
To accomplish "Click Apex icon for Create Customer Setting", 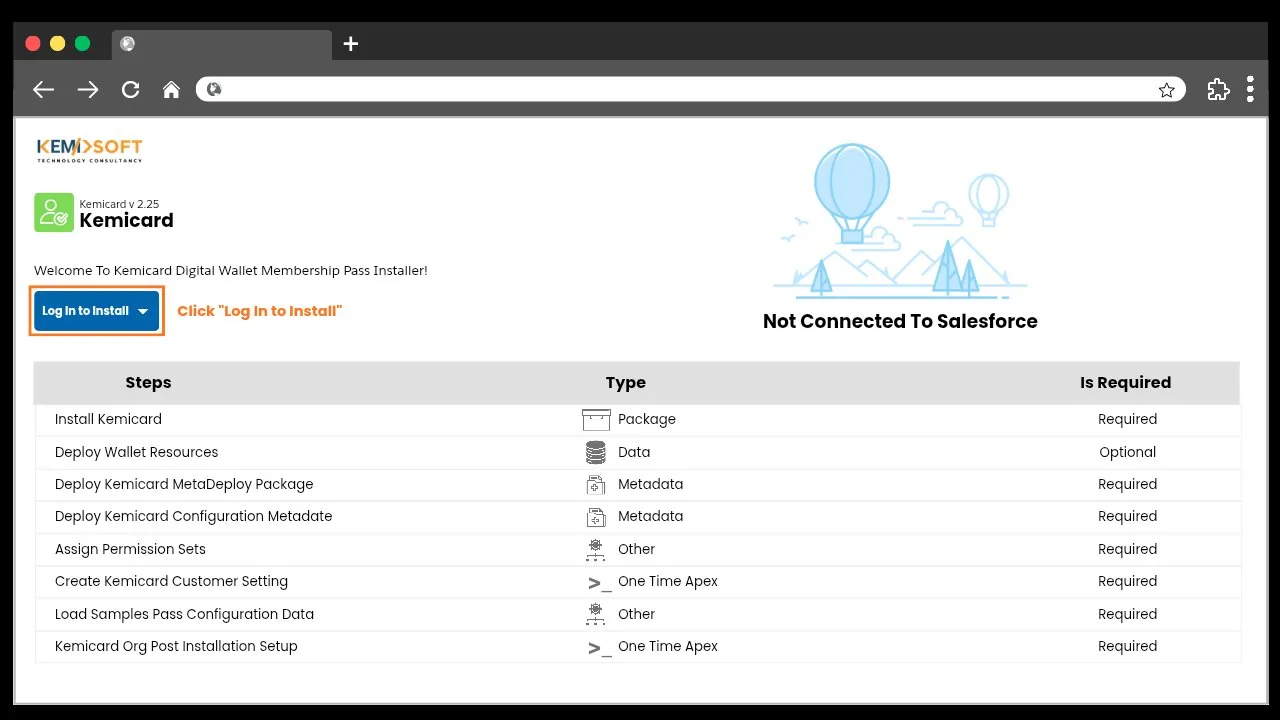I will [599, 583].
